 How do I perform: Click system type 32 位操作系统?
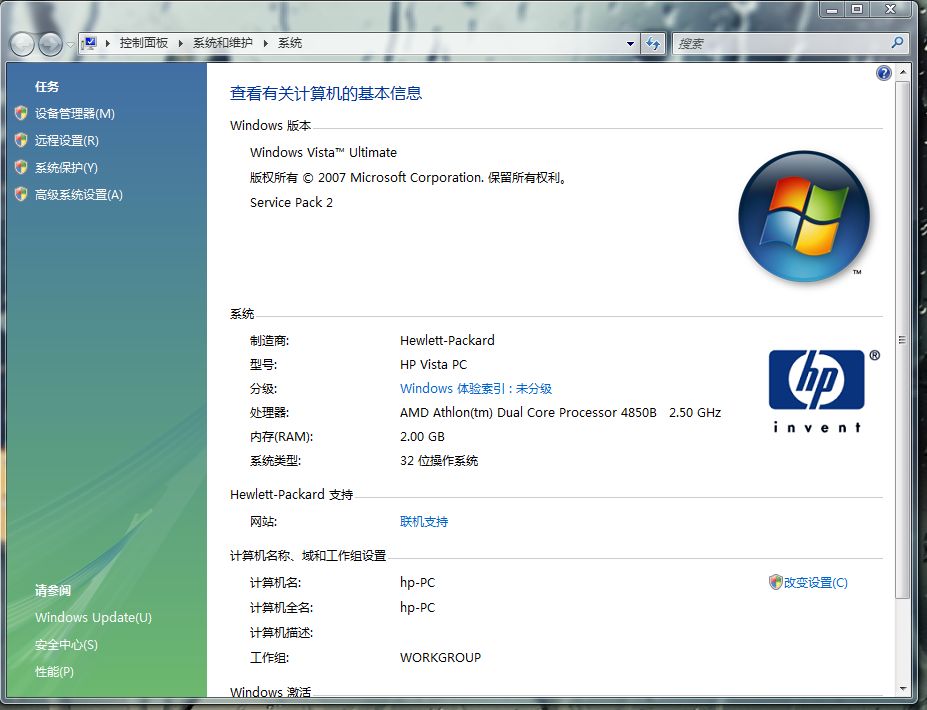[x=439, y=461]
